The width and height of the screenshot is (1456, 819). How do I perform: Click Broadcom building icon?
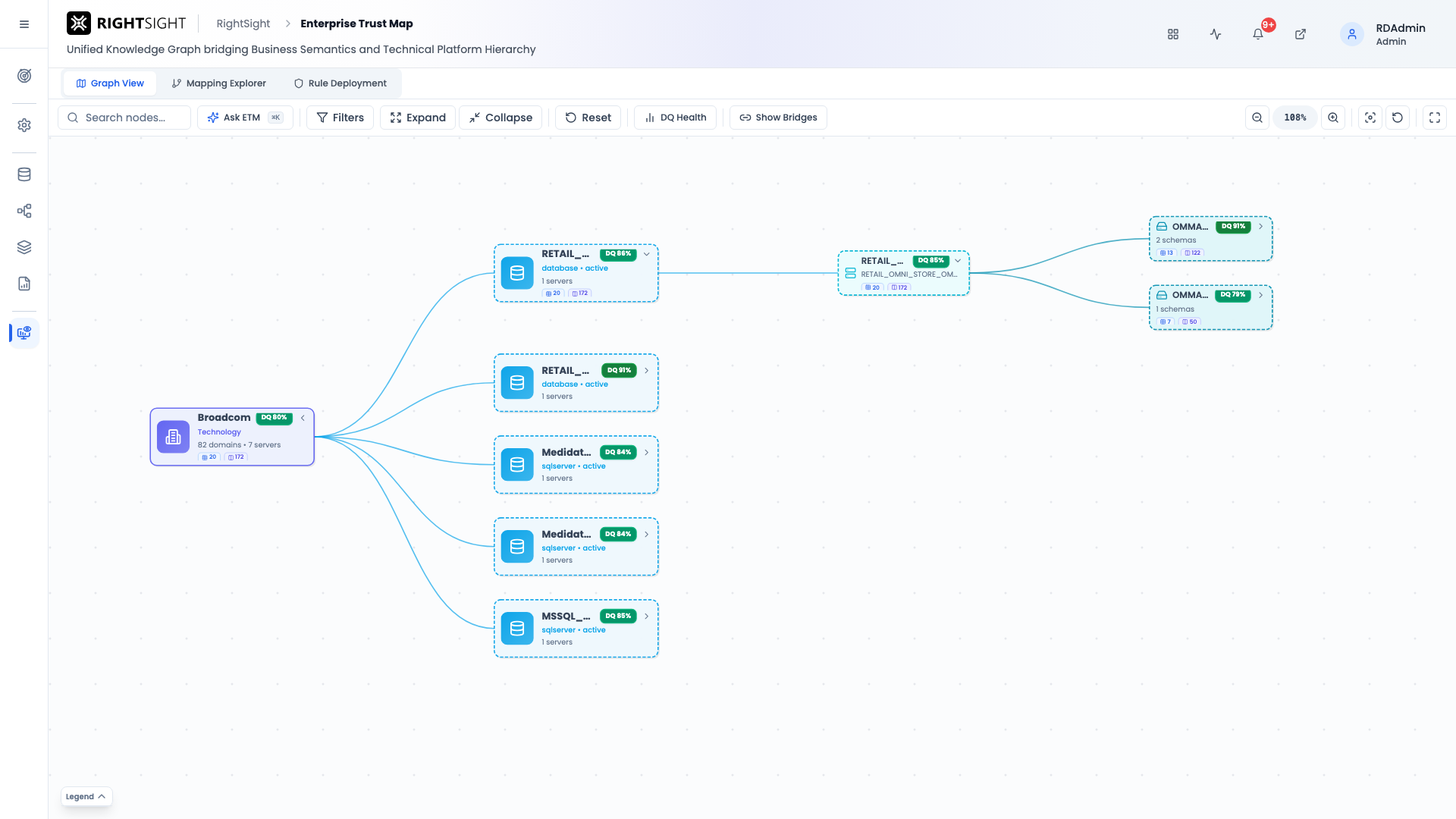pos(173,437)
